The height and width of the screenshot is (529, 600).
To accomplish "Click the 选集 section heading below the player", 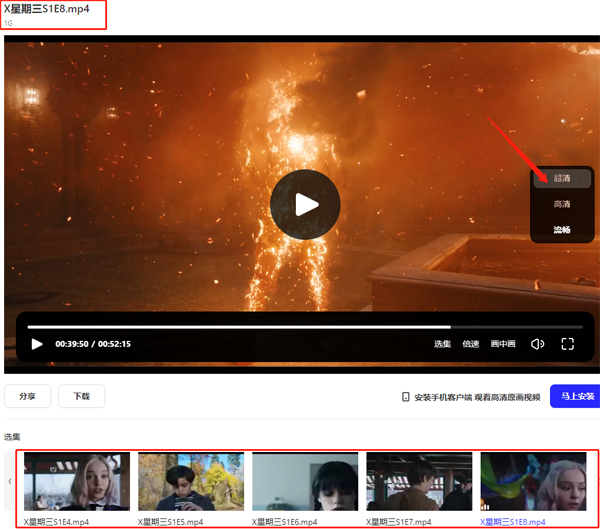I will coord(12,437).
